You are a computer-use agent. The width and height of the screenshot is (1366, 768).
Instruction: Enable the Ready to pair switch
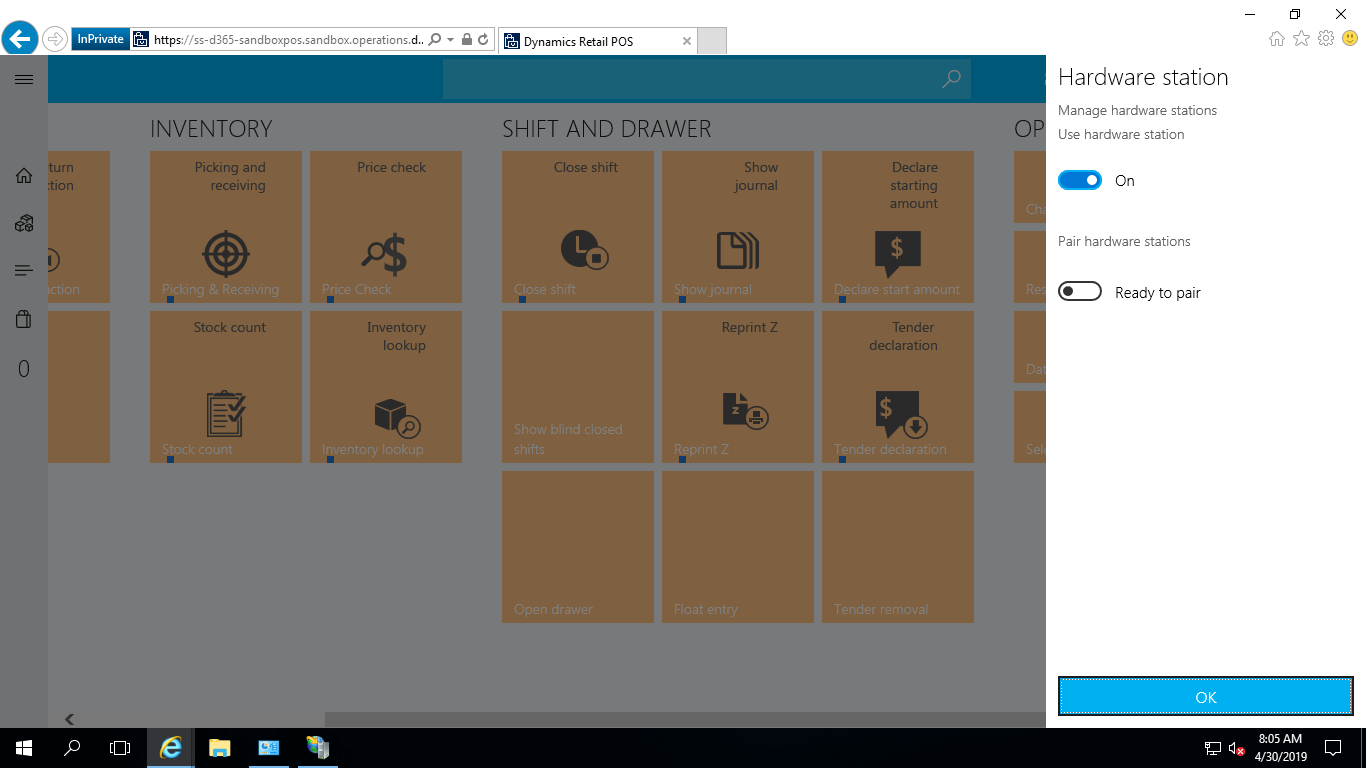1080,292
